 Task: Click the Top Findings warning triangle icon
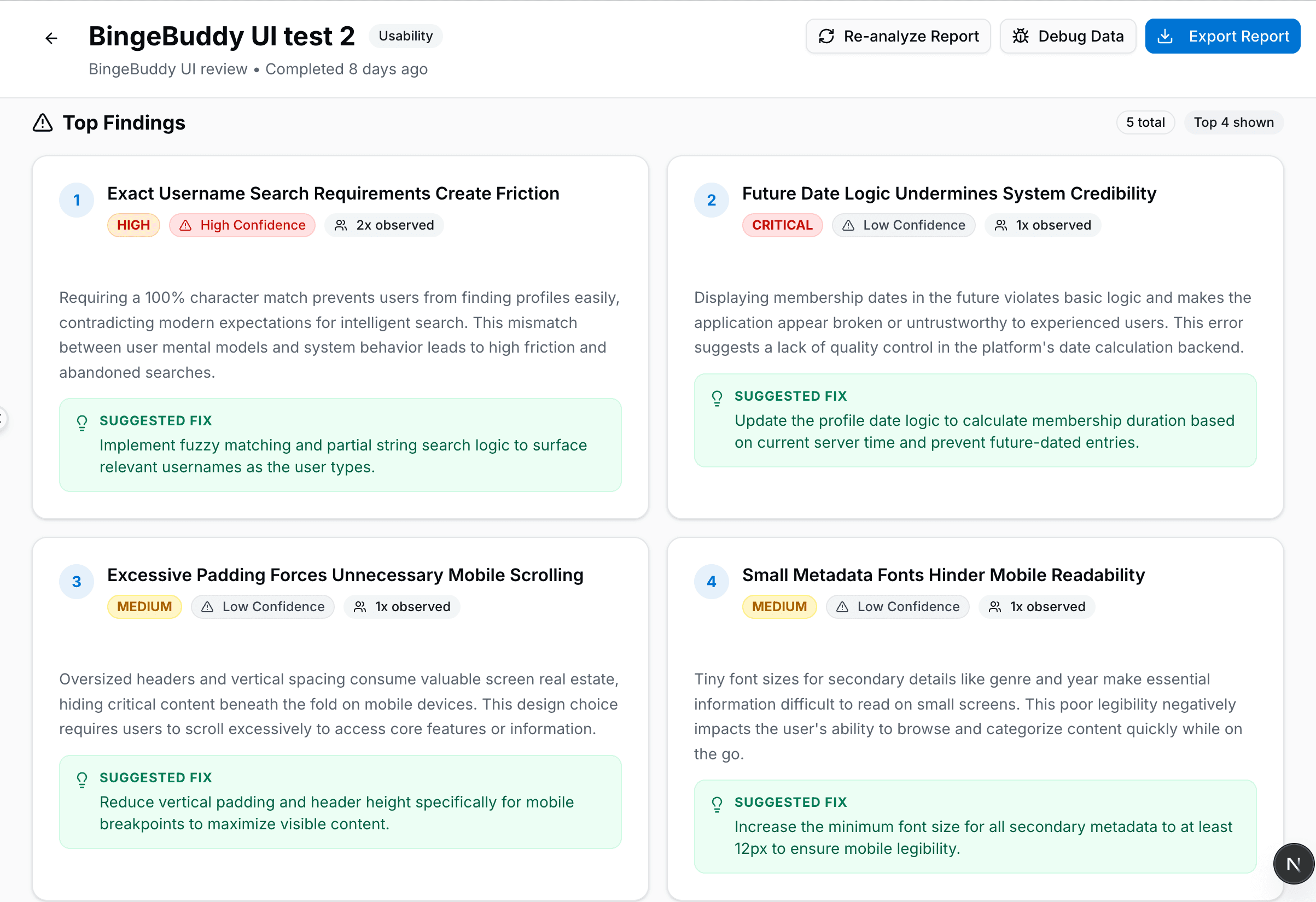[43, 123]
